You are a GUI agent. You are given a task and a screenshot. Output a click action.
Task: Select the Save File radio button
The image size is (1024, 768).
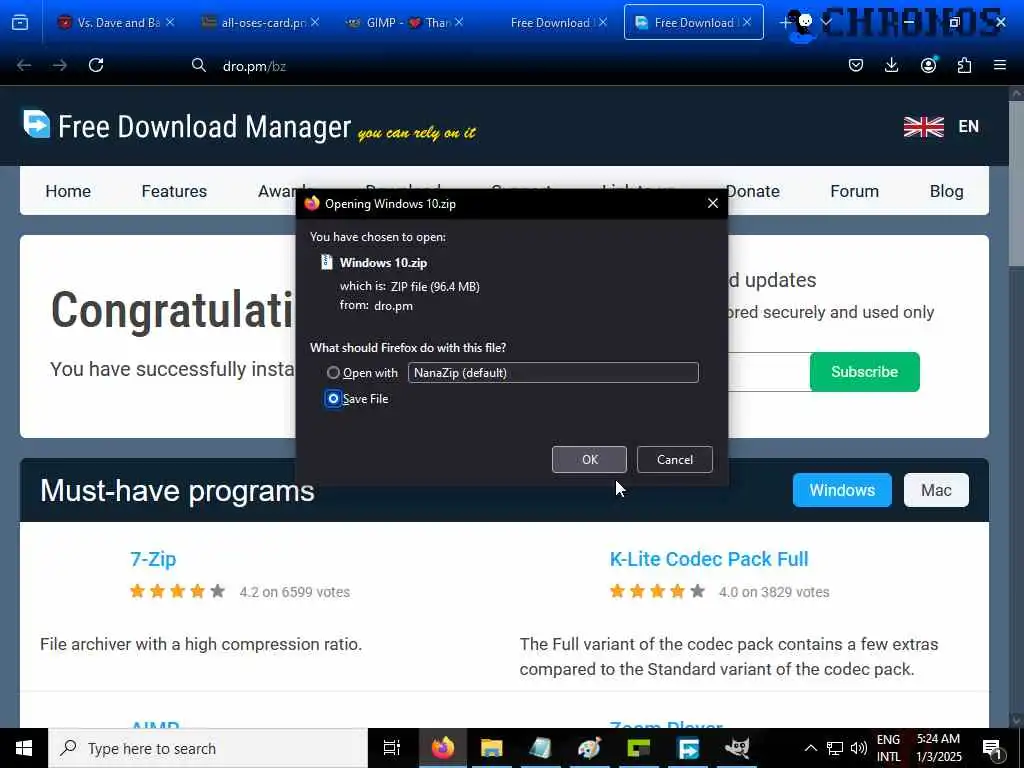tap(333, 398)
